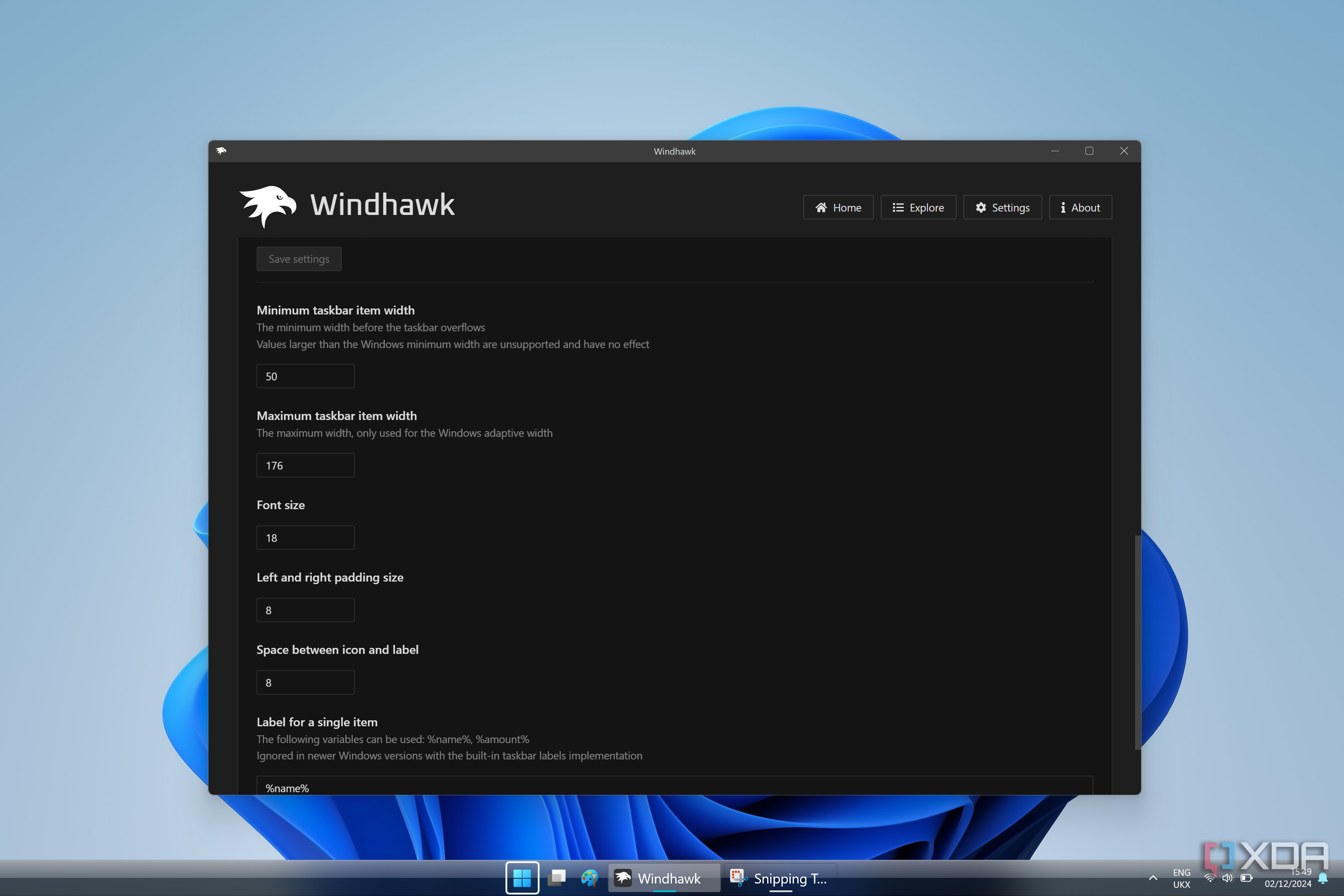Select the 'Left and right padding size' heading
The image size is (1344, 896).
[330, 577]
